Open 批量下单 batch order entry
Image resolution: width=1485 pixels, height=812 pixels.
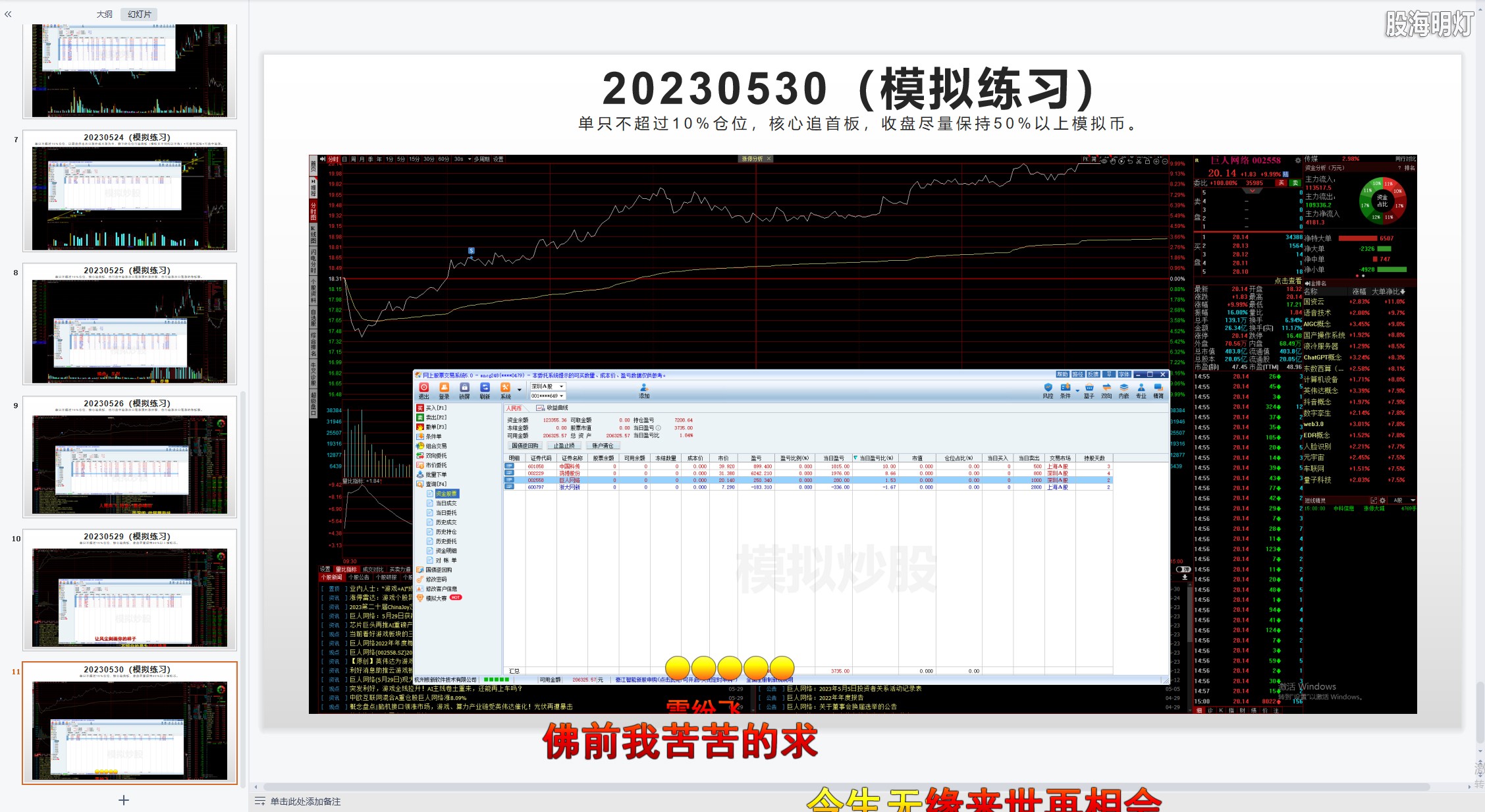[x=432, y=475]
